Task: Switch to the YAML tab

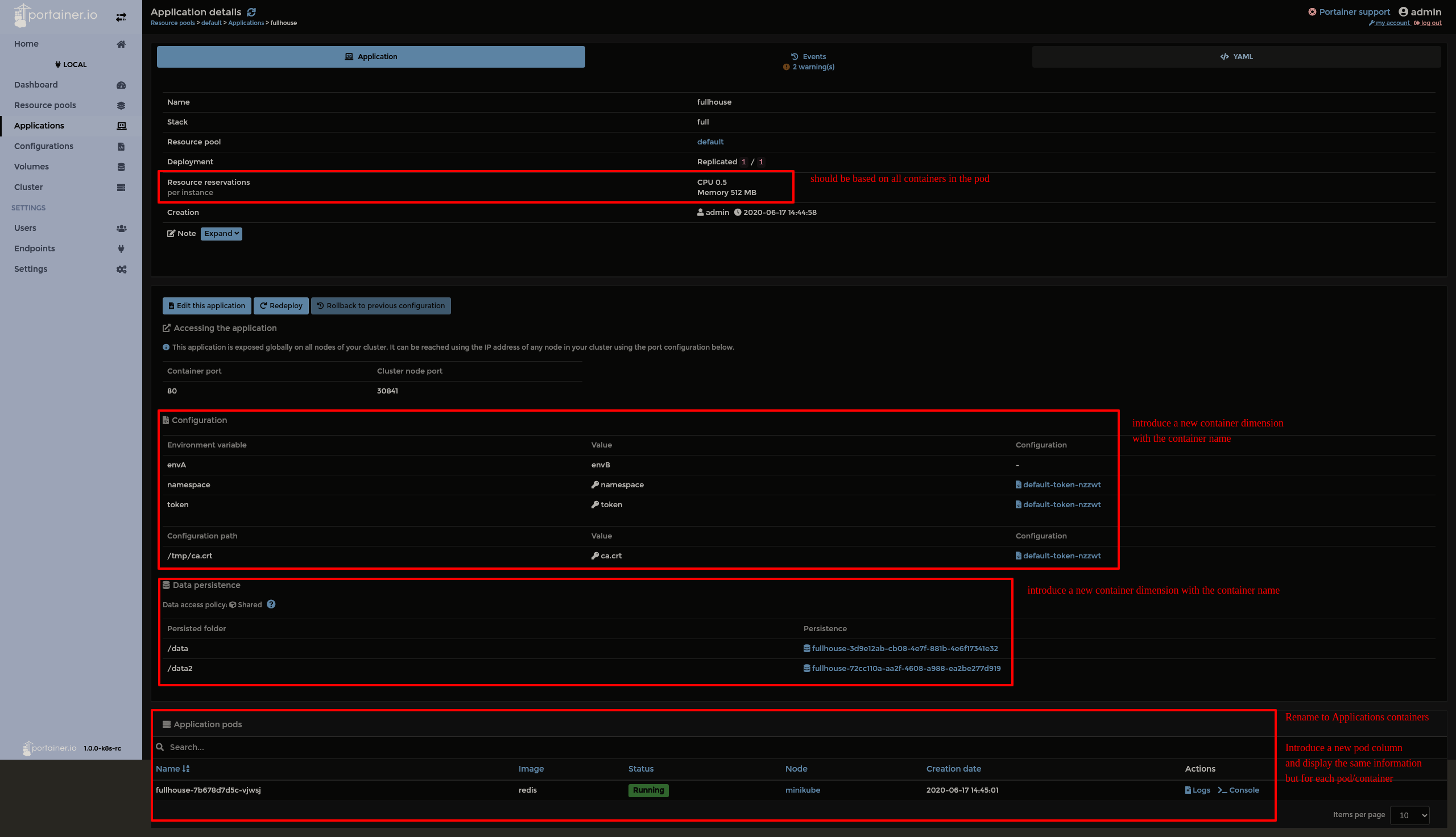Action: (x=1236, y=56)
